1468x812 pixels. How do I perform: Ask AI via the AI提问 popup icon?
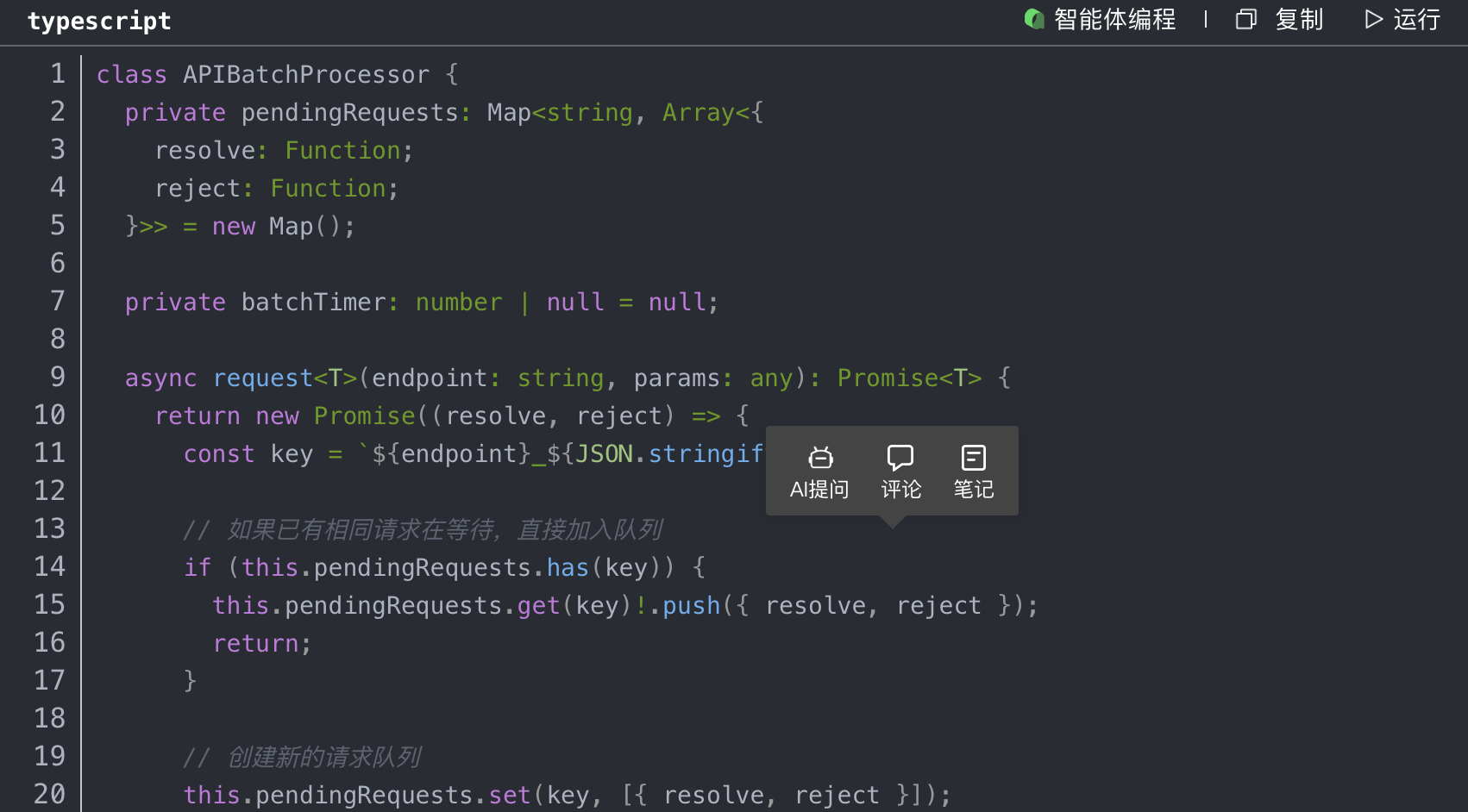(x=819, y=472)
